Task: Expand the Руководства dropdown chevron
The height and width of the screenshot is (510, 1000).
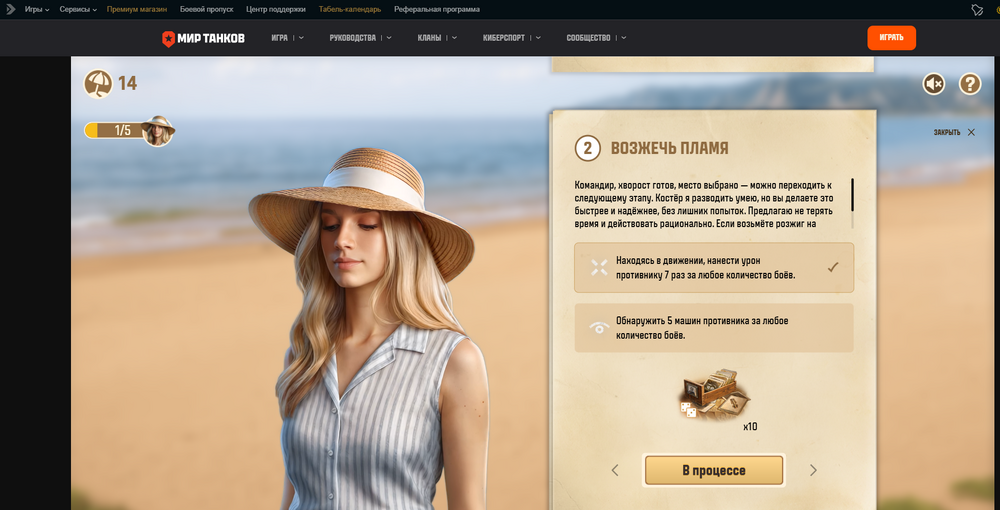Action: click(389, 38)
